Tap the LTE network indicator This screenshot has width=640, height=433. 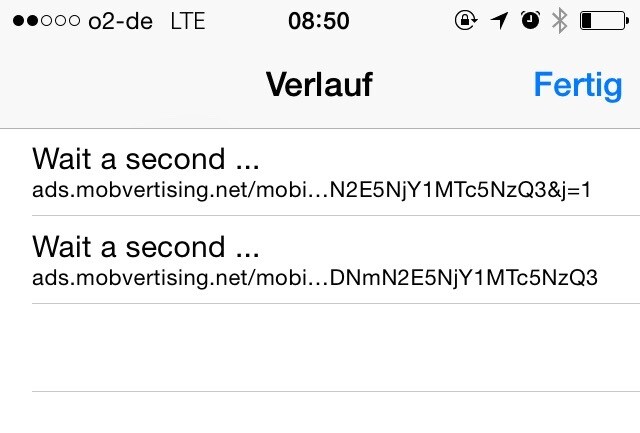pos(188,21)
